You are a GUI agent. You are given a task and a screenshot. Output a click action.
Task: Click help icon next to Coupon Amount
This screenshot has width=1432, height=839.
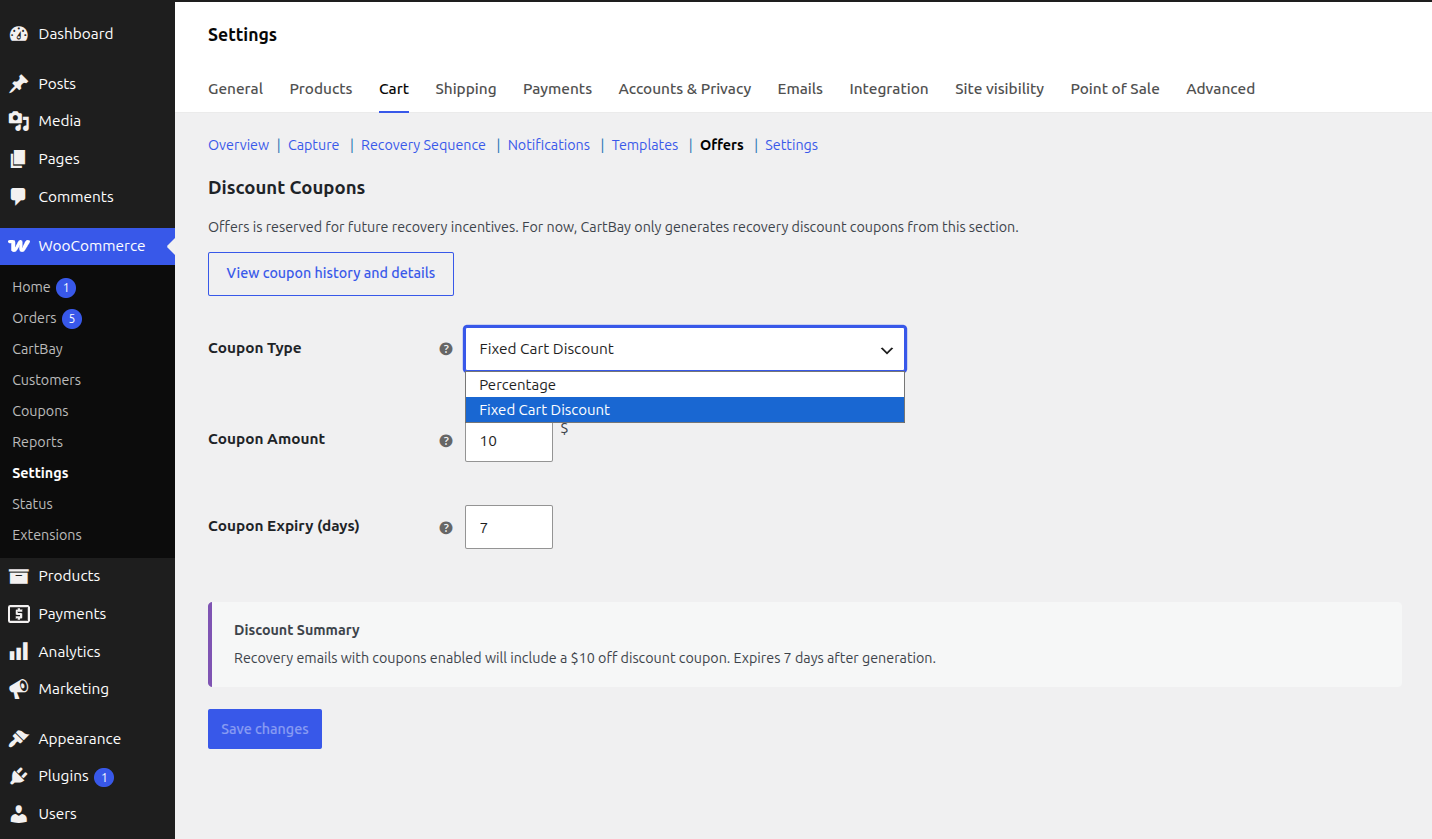[x=446, y=440]
